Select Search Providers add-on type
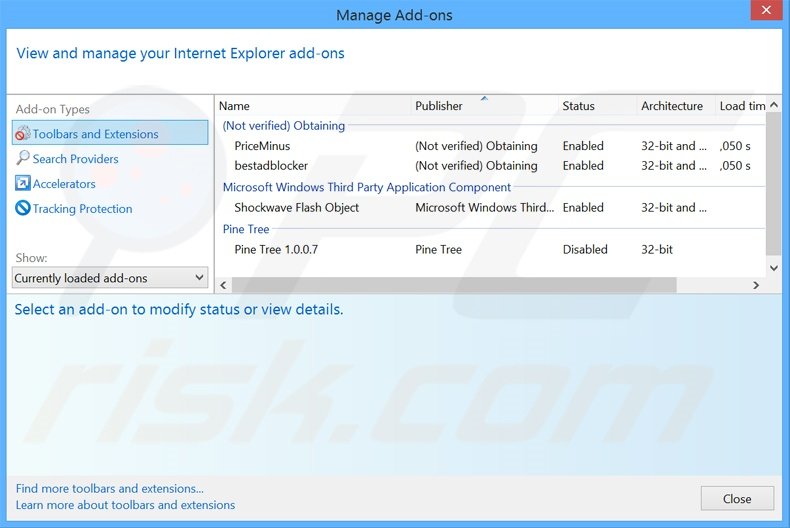This screenshot has width=790, height=528. [76, 159]
